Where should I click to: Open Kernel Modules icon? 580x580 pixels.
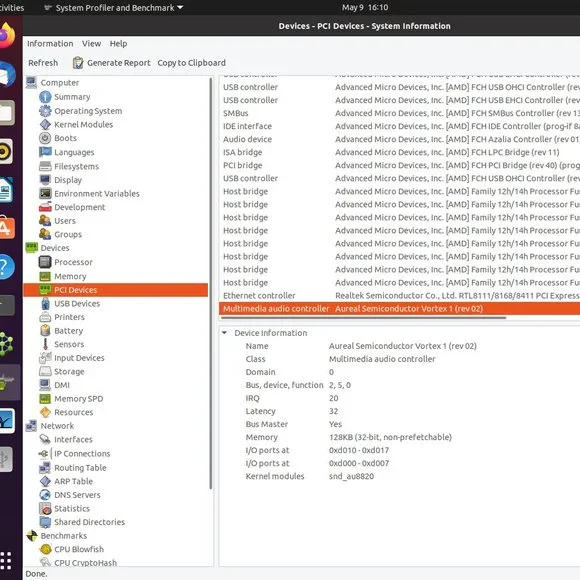[x=45, y=124]
